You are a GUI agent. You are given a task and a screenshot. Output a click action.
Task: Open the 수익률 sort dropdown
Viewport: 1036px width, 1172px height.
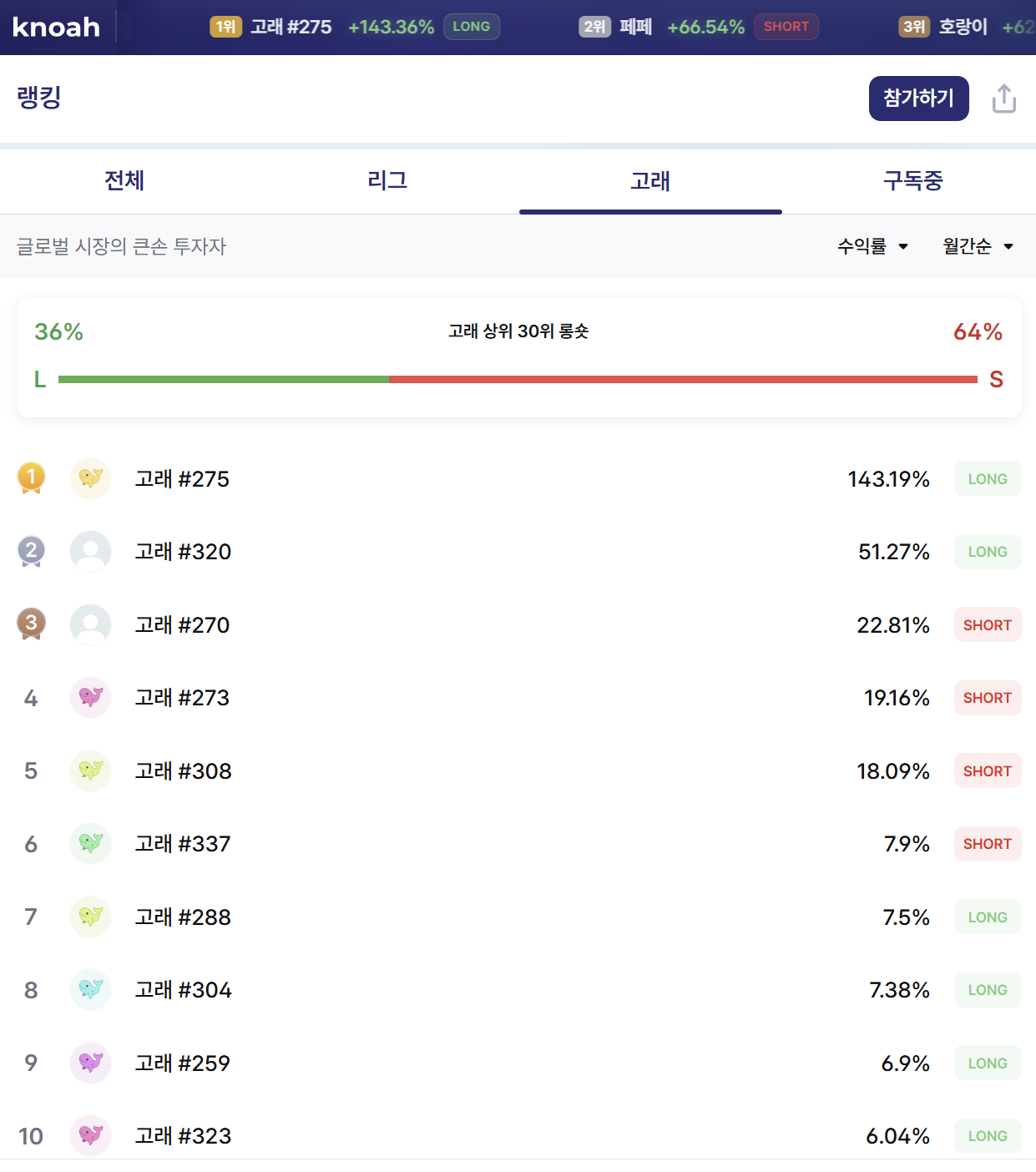[872, 246]
